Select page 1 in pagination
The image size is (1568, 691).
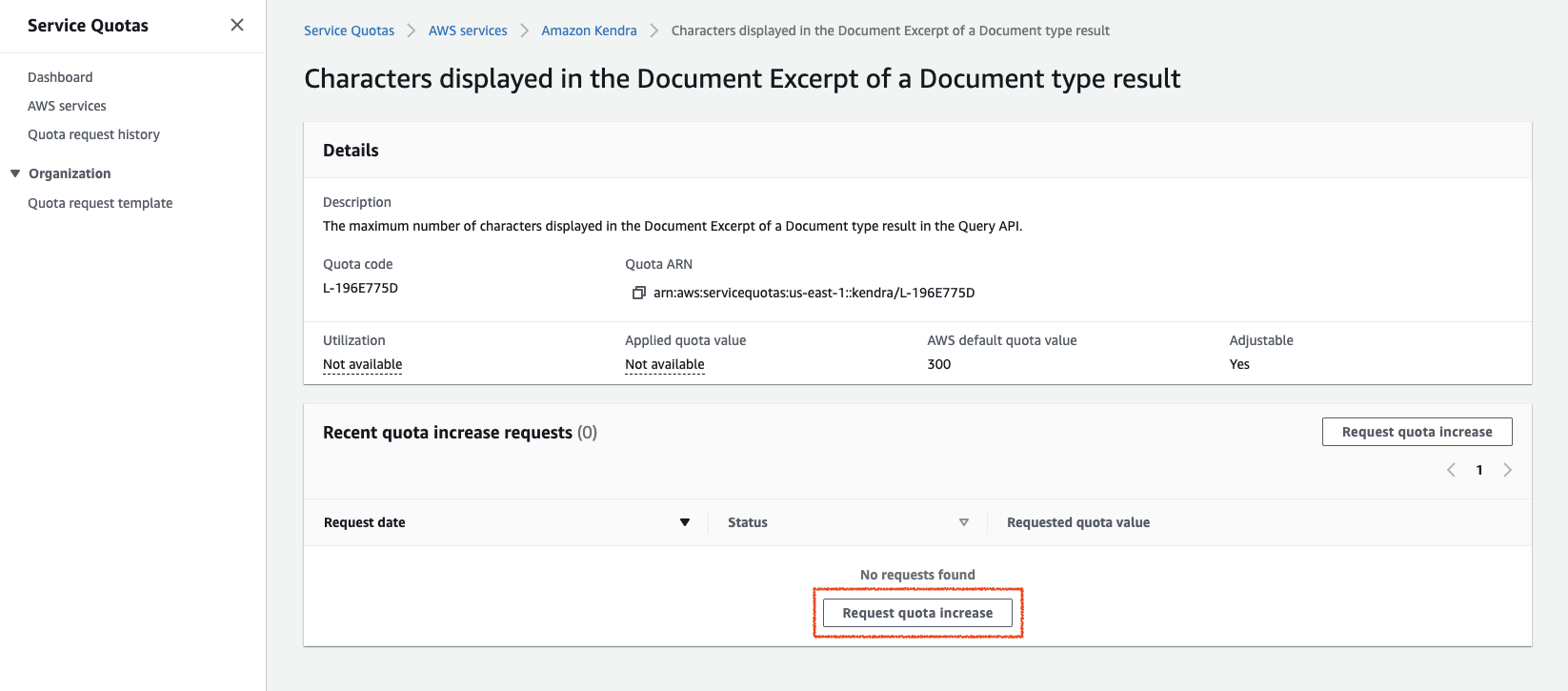click(x=1479, y=470)
